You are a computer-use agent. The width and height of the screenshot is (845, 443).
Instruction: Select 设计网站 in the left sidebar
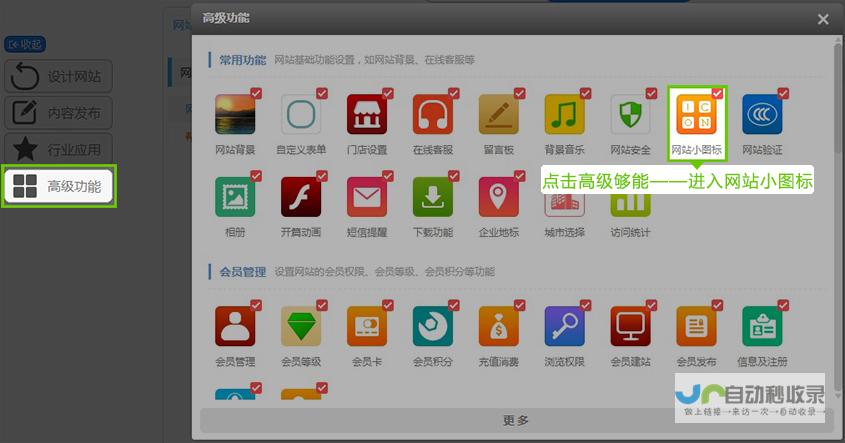click(x=59, y=76)
